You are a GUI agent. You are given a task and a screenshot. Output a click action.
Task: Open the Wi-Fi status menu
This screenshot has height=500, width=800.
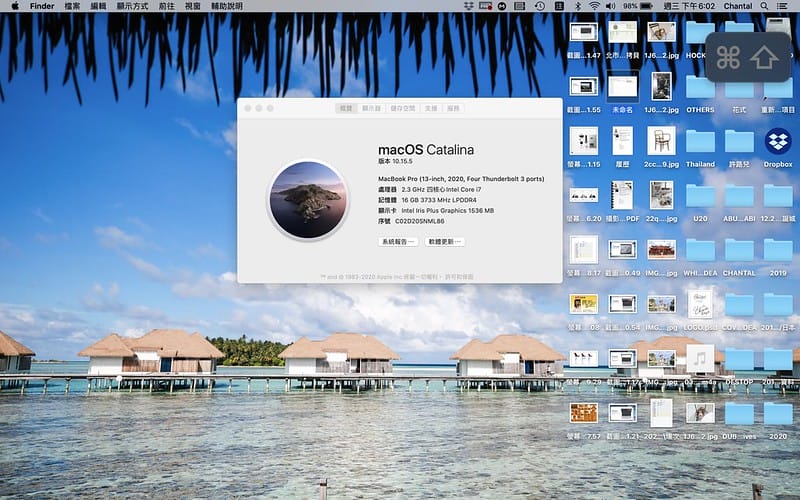coord(594,6)
